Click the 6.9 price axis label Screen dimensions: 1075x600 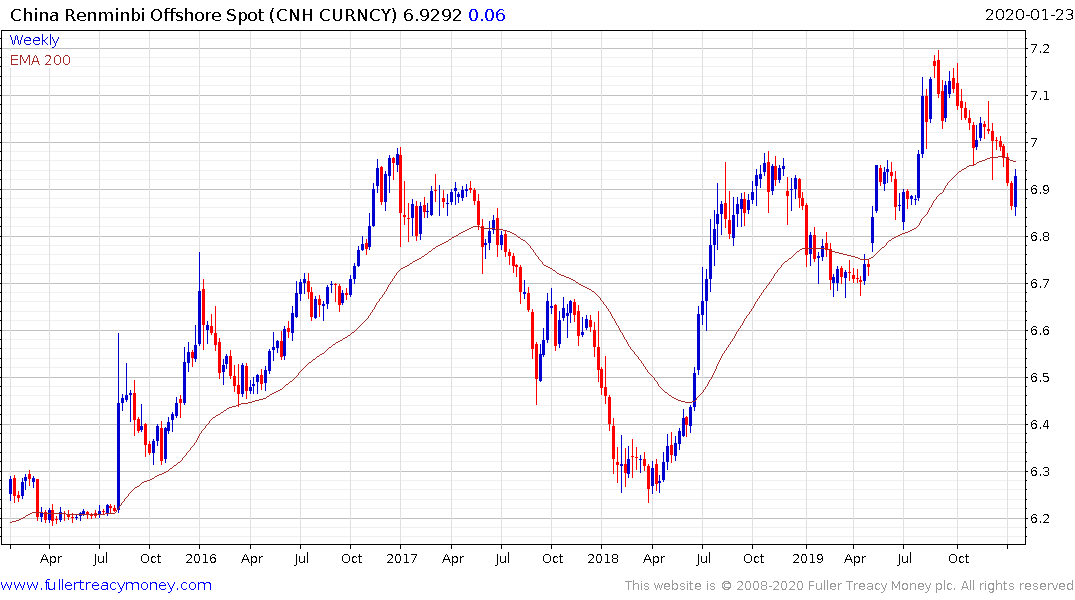[x=1039, y=189]
